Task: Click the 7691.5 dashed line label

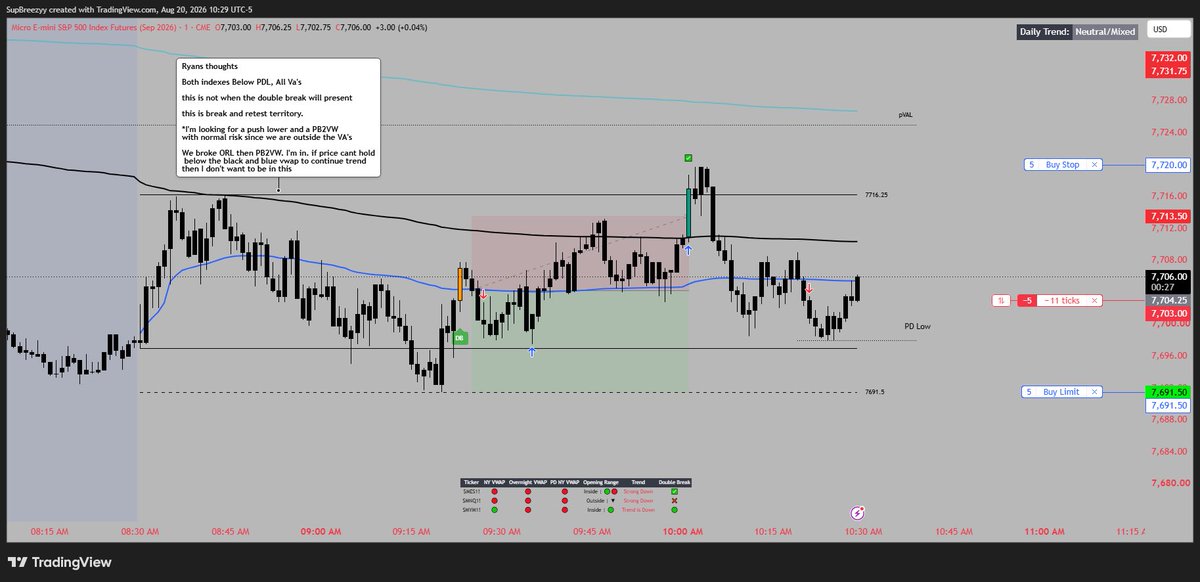Action: pyautogui.click(x=874, y=392)
